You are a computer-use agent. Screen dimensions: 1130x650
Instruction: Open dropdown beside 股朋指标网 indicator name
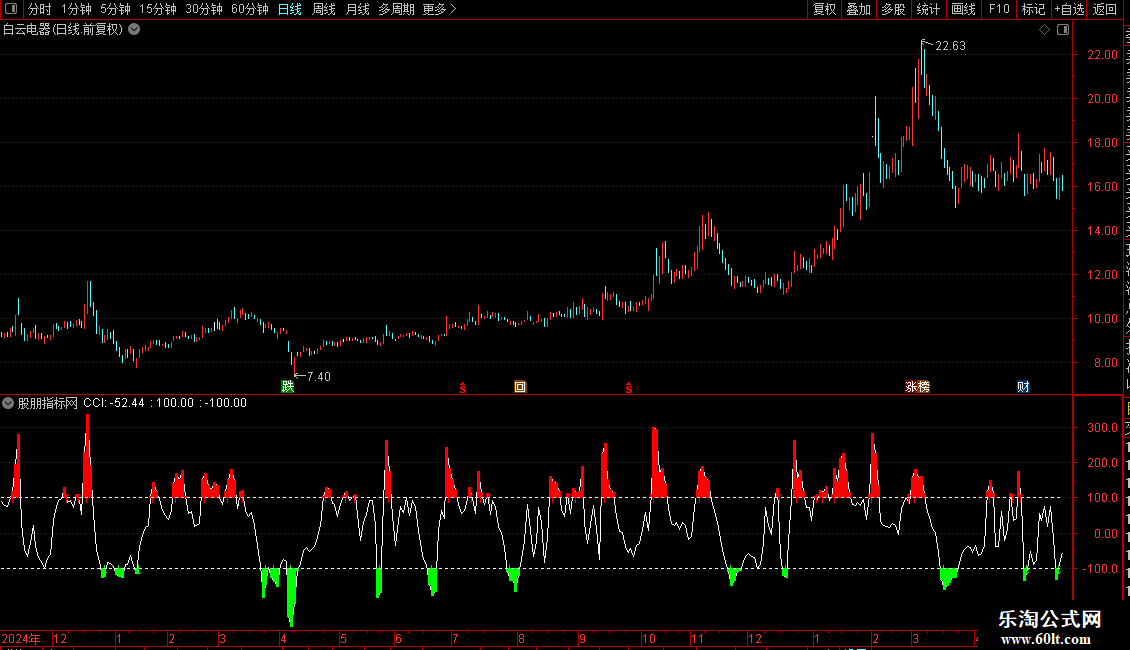click(8, 403)
